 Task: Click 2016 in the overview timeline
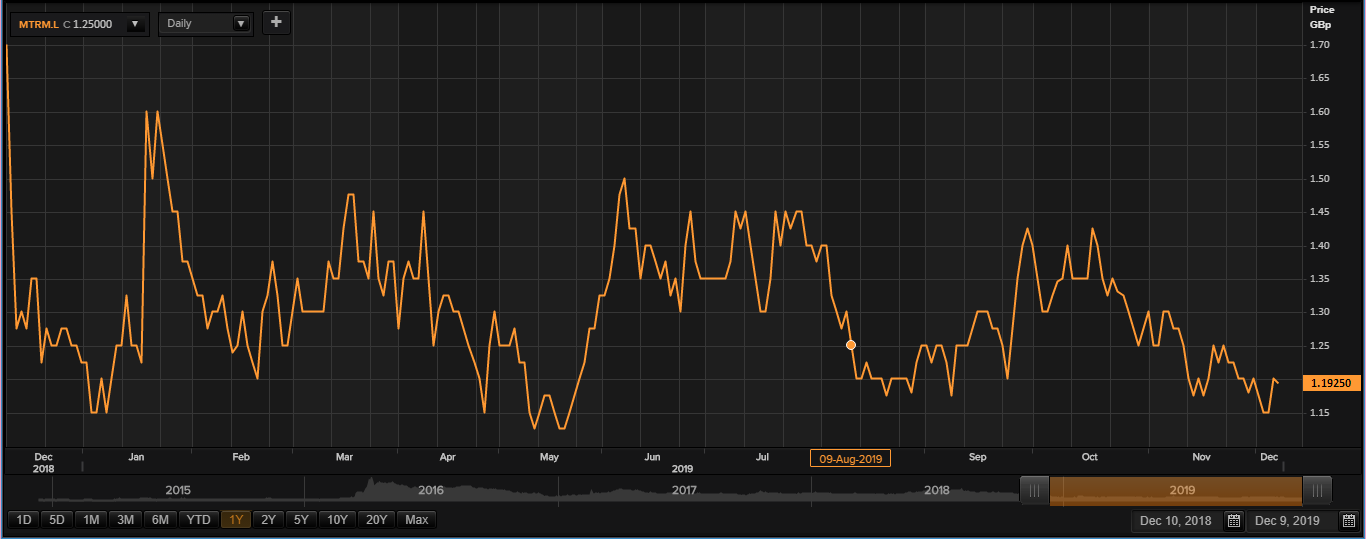click(431, 491)
